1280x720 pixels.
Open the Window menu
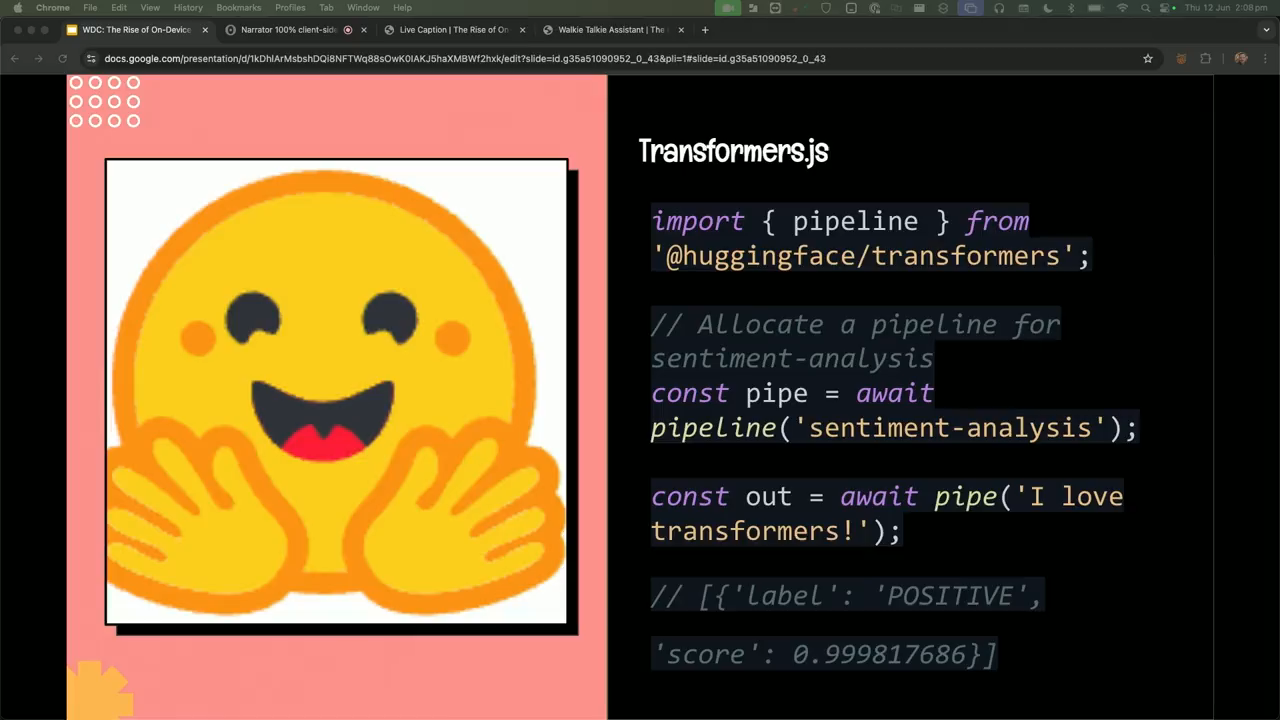[363, 8]
